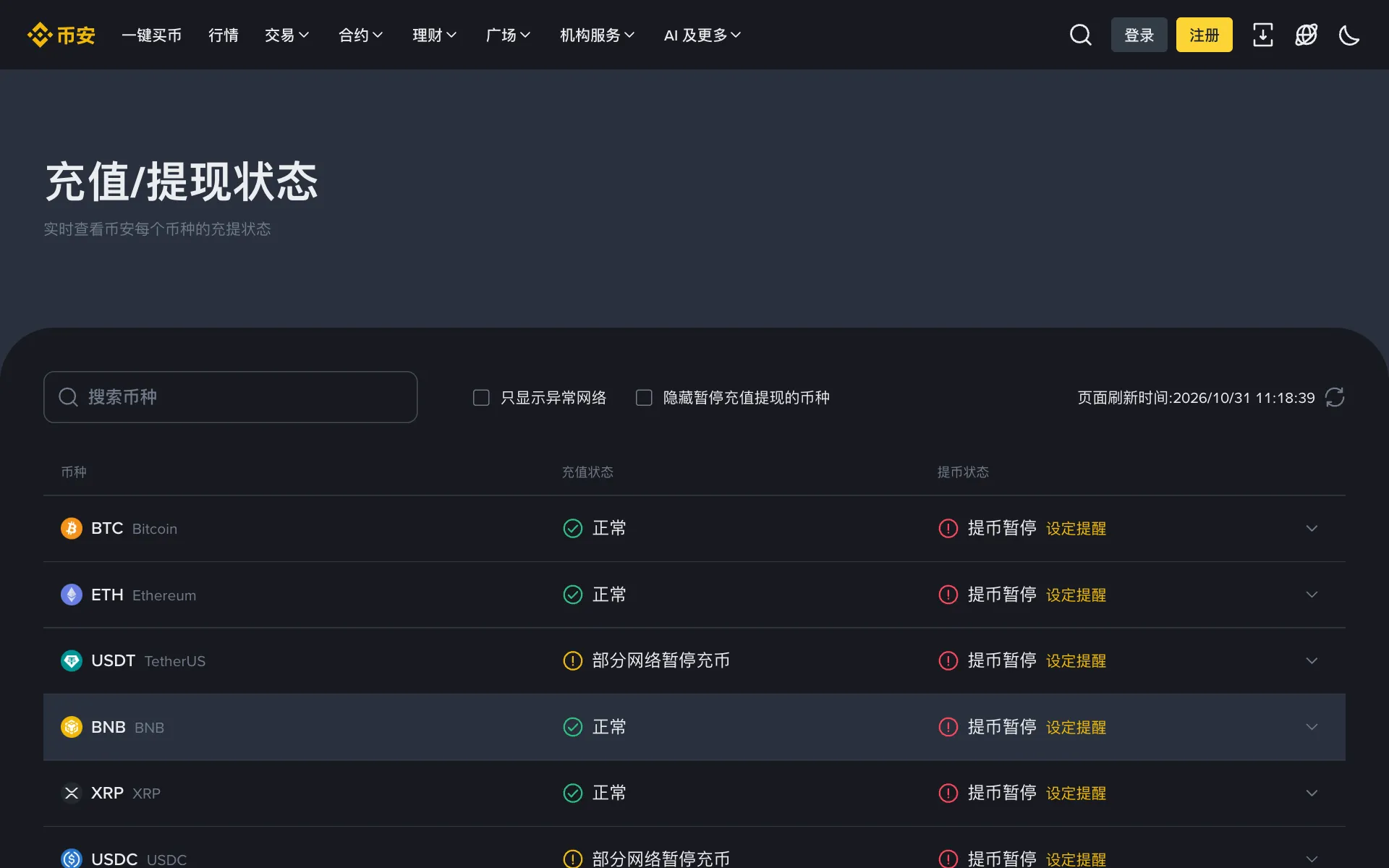Toggle dark mode moon icon
The height and width of the screenshot is (868, 1389).
point(1349,35)
